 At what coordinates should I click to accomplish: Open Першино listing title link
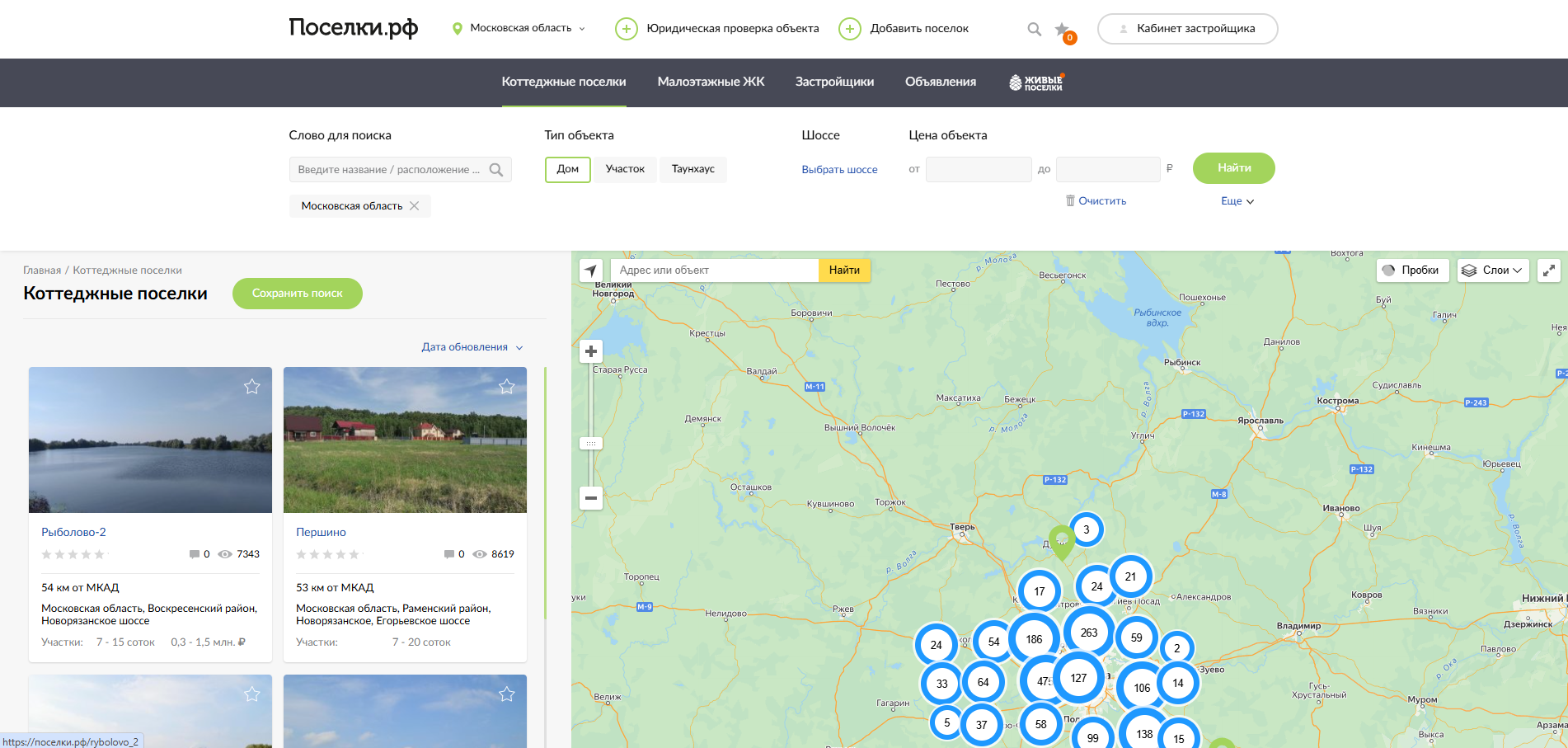pyautogui.click(x=321, y=533)
